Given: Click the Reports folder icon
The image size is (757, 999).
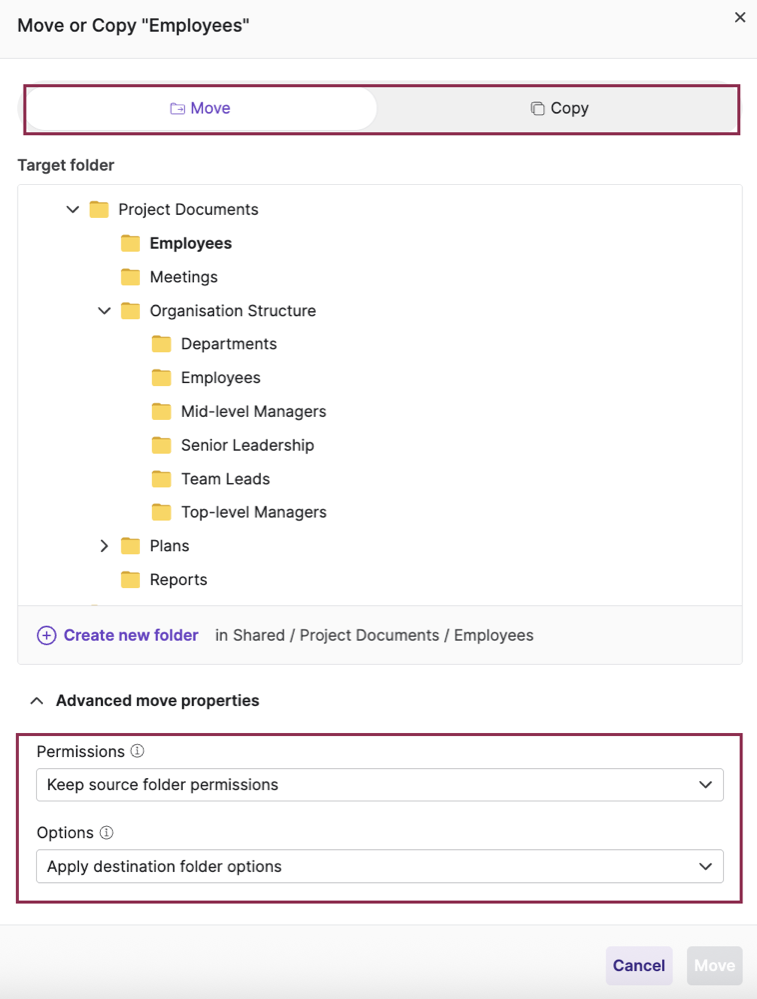Looking at the screenshot, I should pos(130,580).
